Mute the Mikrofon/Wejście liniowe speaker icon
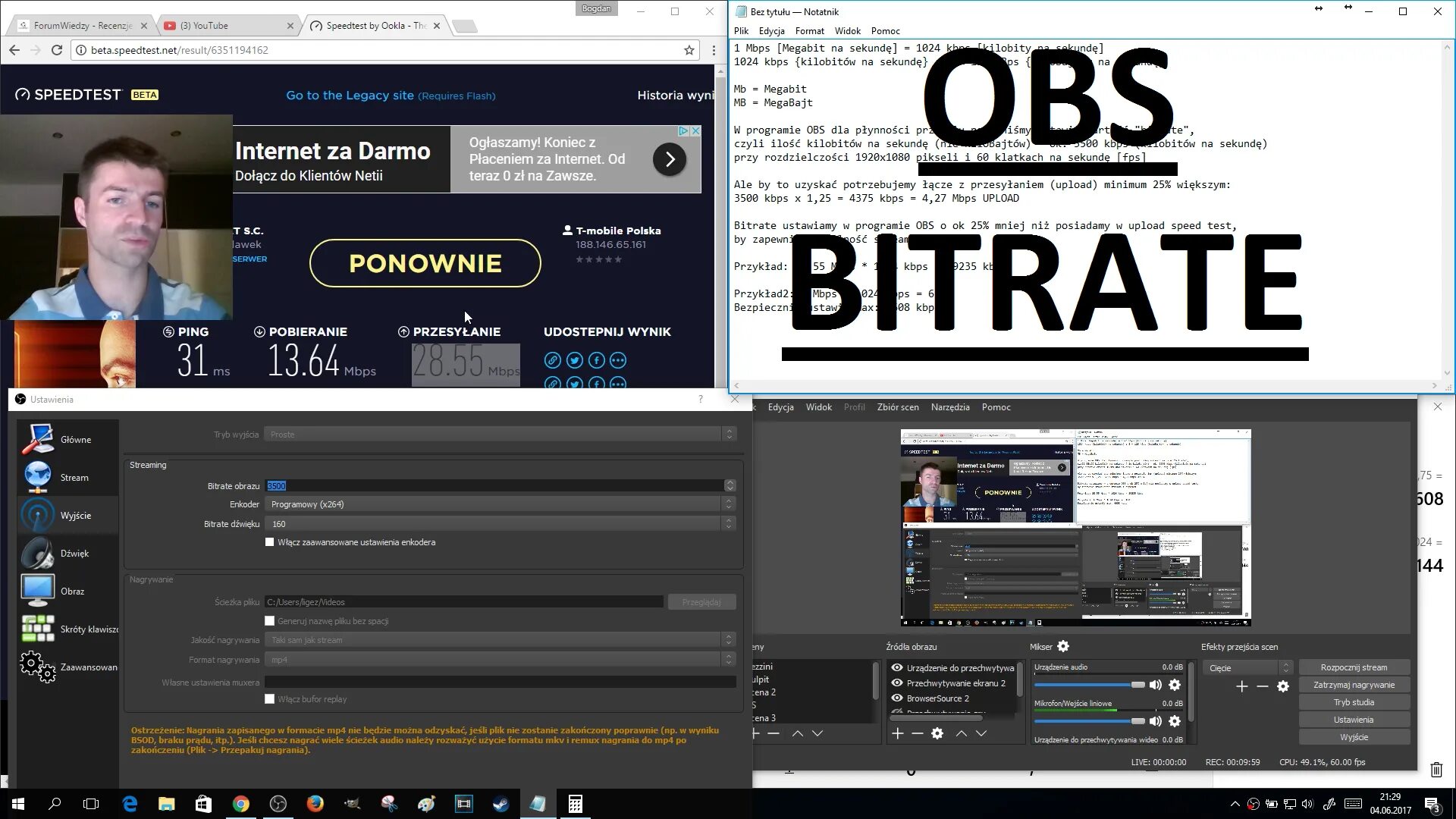The height and width of the screenshot is (819, 1456). pos(1156,721)
